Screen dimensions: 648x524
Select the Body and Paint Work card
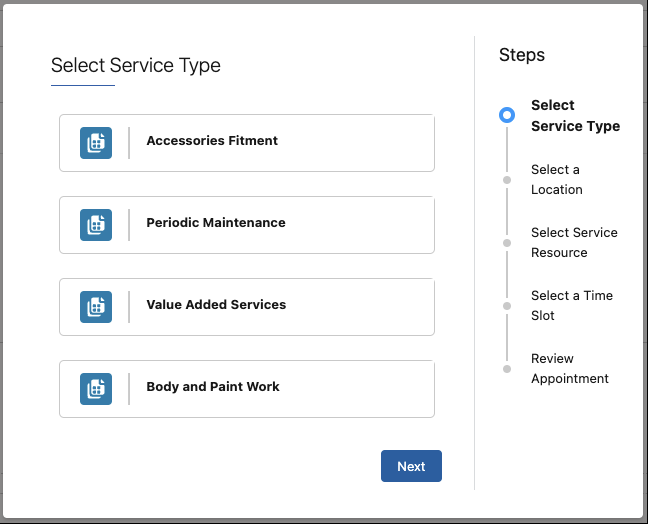point(247,389)
